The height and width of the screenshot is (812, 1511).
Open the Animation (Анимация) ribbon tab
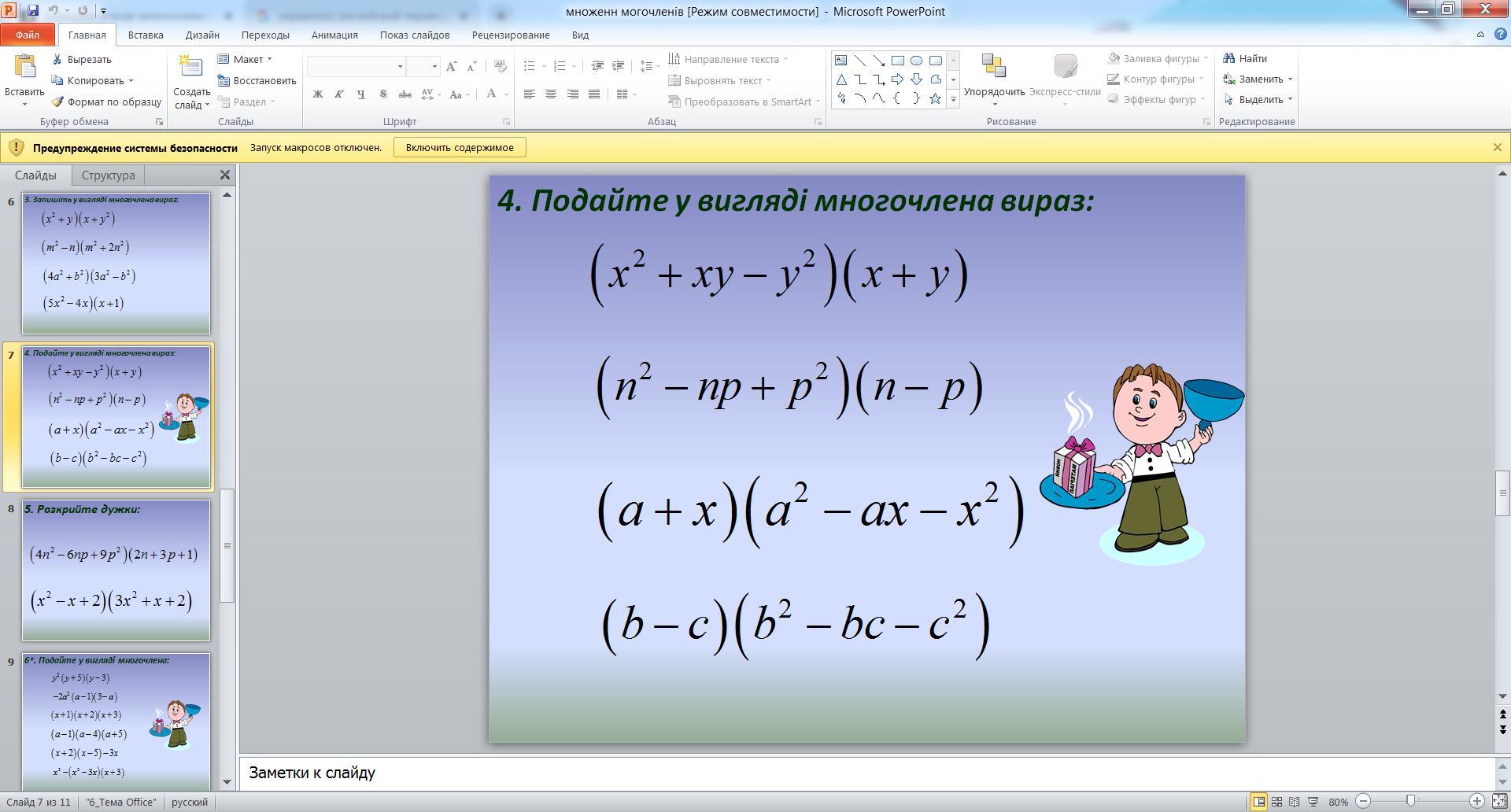334,35
